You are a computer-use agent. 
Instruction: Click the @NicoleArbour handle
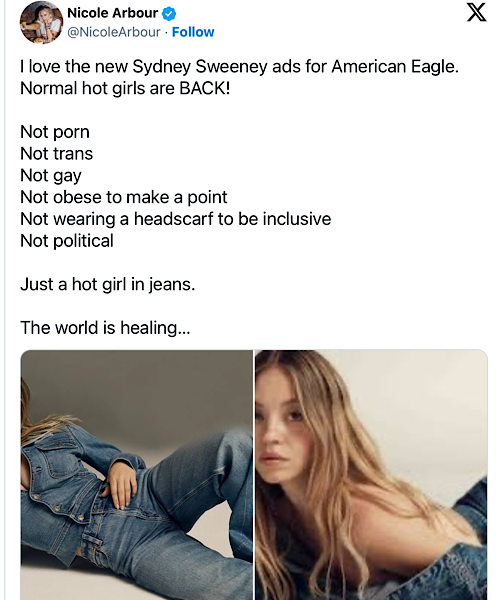pyautogui.click(x=114, y=32)
